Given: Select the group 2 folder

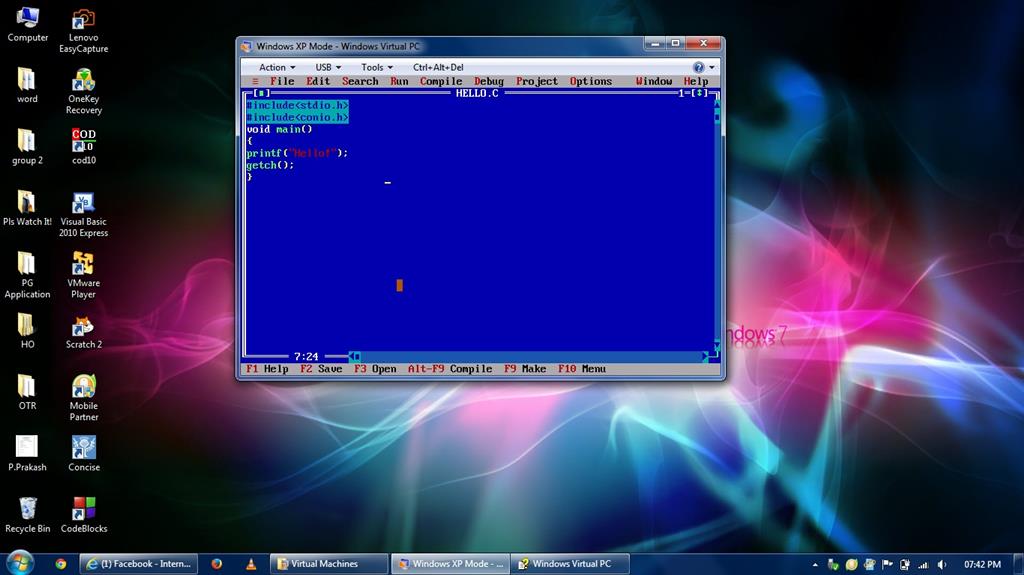Looking at the screenshot, I should (x=27, y=147).
